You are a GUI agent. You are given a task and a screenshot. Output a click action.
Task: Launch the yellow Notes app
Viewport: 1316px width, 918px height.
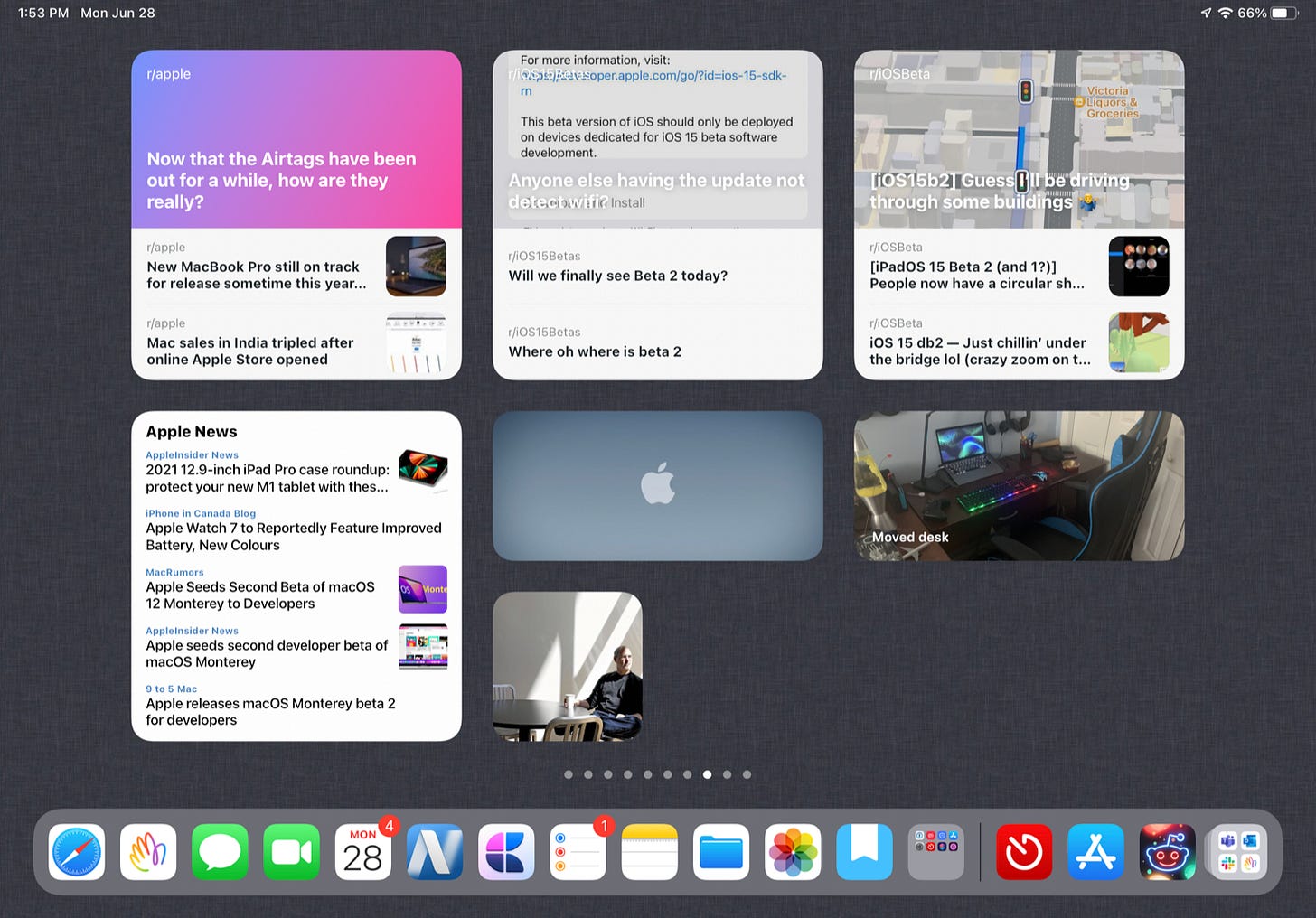pyautogui.click(x=650, y=852)
